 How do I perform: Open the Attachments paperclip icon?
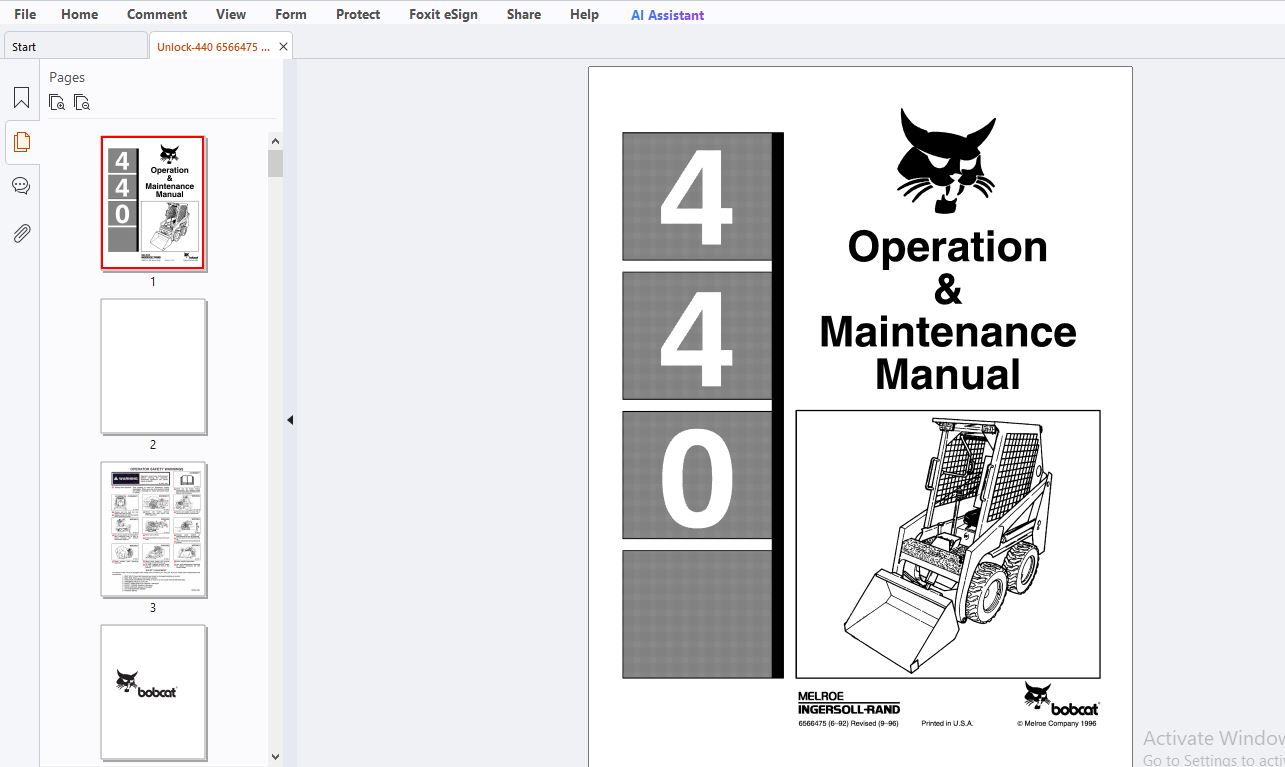click(21, 234)
